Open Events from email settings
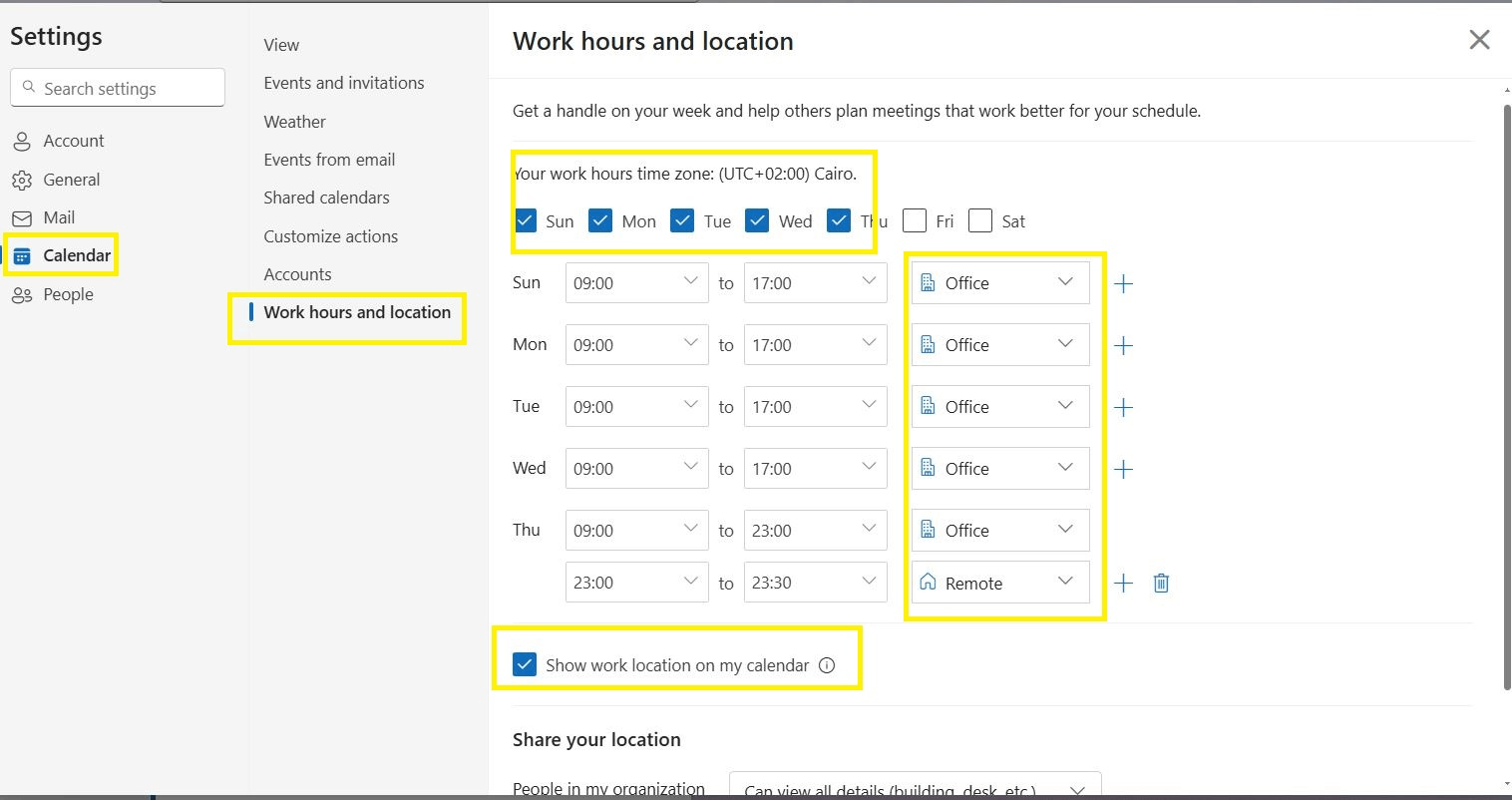 329,160
